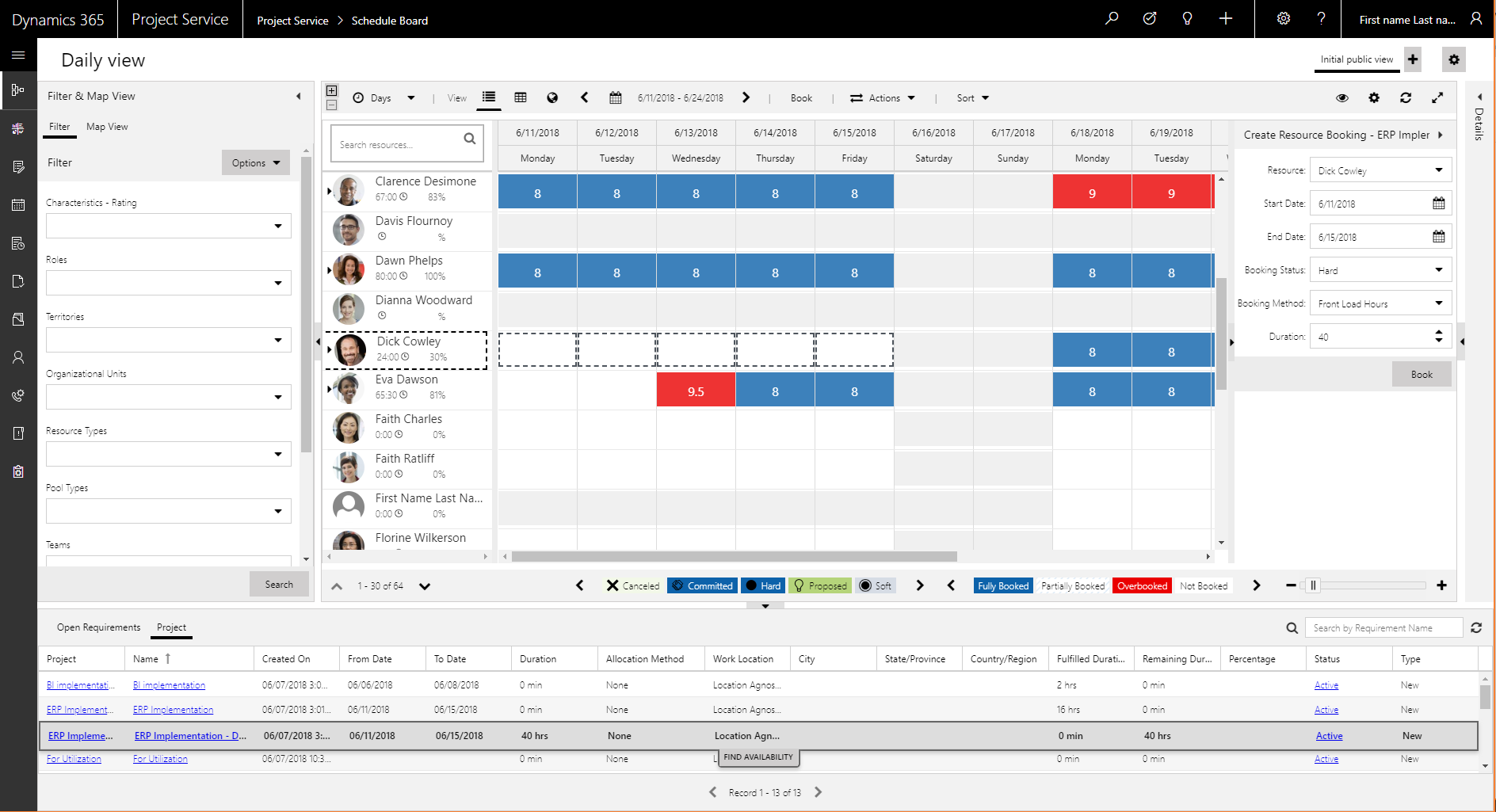This screenshot has width=1496, height=812.
Task: Open the Days time-scale dropdown
Action: pyautogui.click(x=386, y=97)
